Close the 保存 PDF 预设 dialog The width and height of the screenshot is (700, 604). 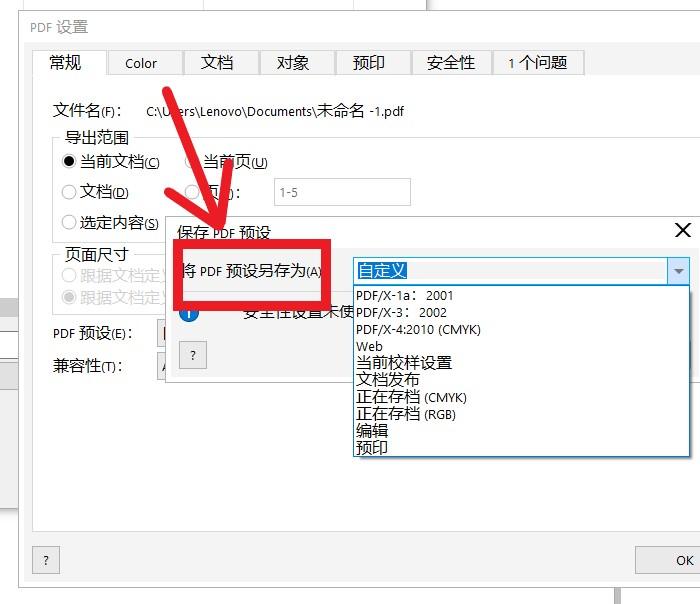point(683,230)
